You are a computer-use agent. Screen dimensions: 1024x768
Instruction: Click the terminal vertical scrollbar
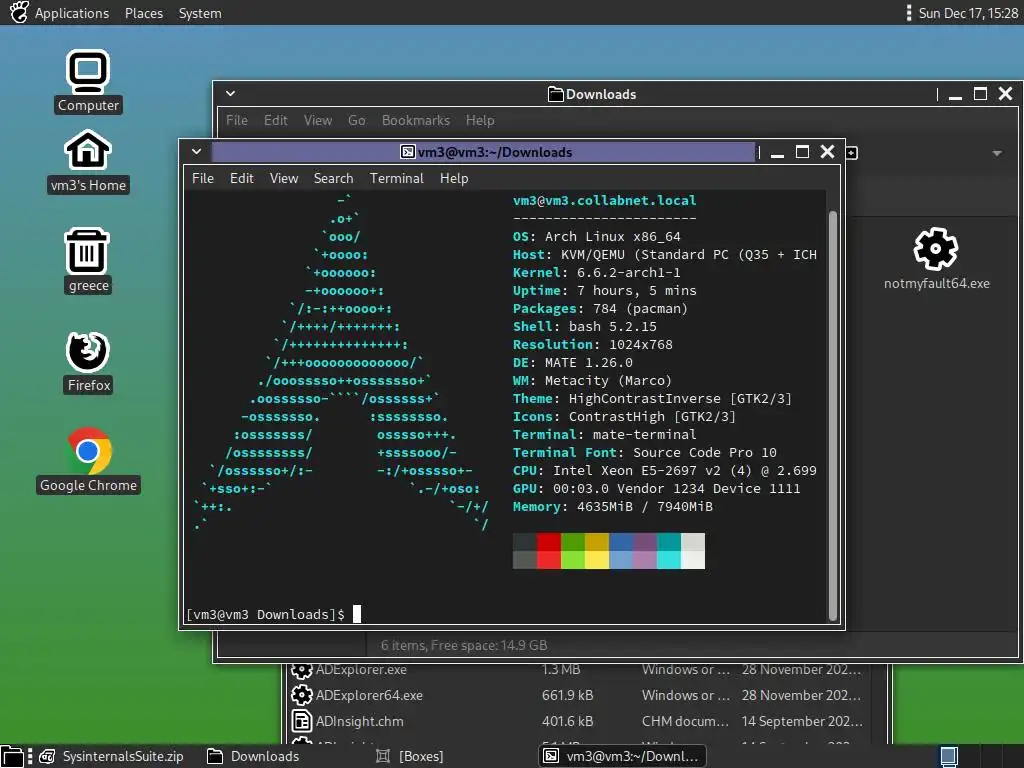click(x=833, y=415)
